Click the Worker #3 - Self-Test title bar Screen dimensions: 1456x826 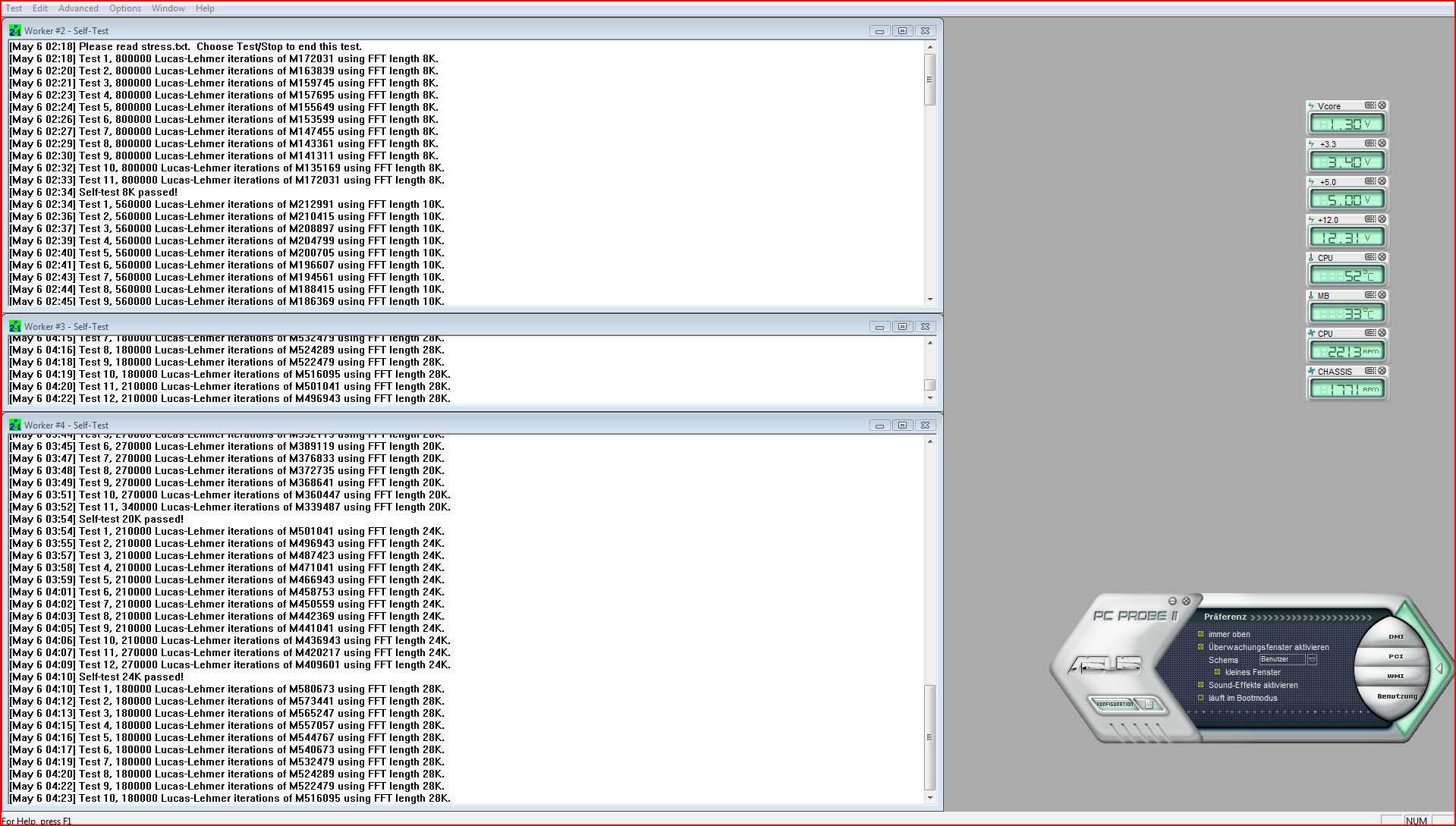(x=473, y=327)
